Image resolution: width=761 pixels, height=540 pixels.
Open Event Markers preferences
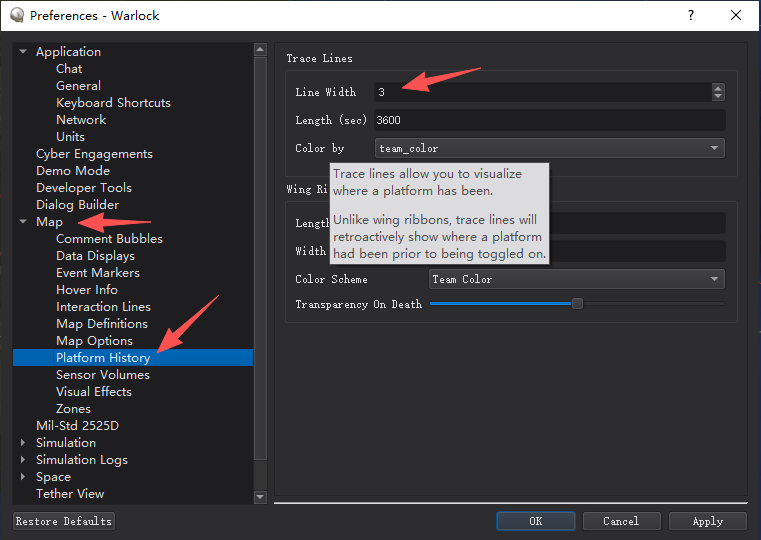coord(98,272)
